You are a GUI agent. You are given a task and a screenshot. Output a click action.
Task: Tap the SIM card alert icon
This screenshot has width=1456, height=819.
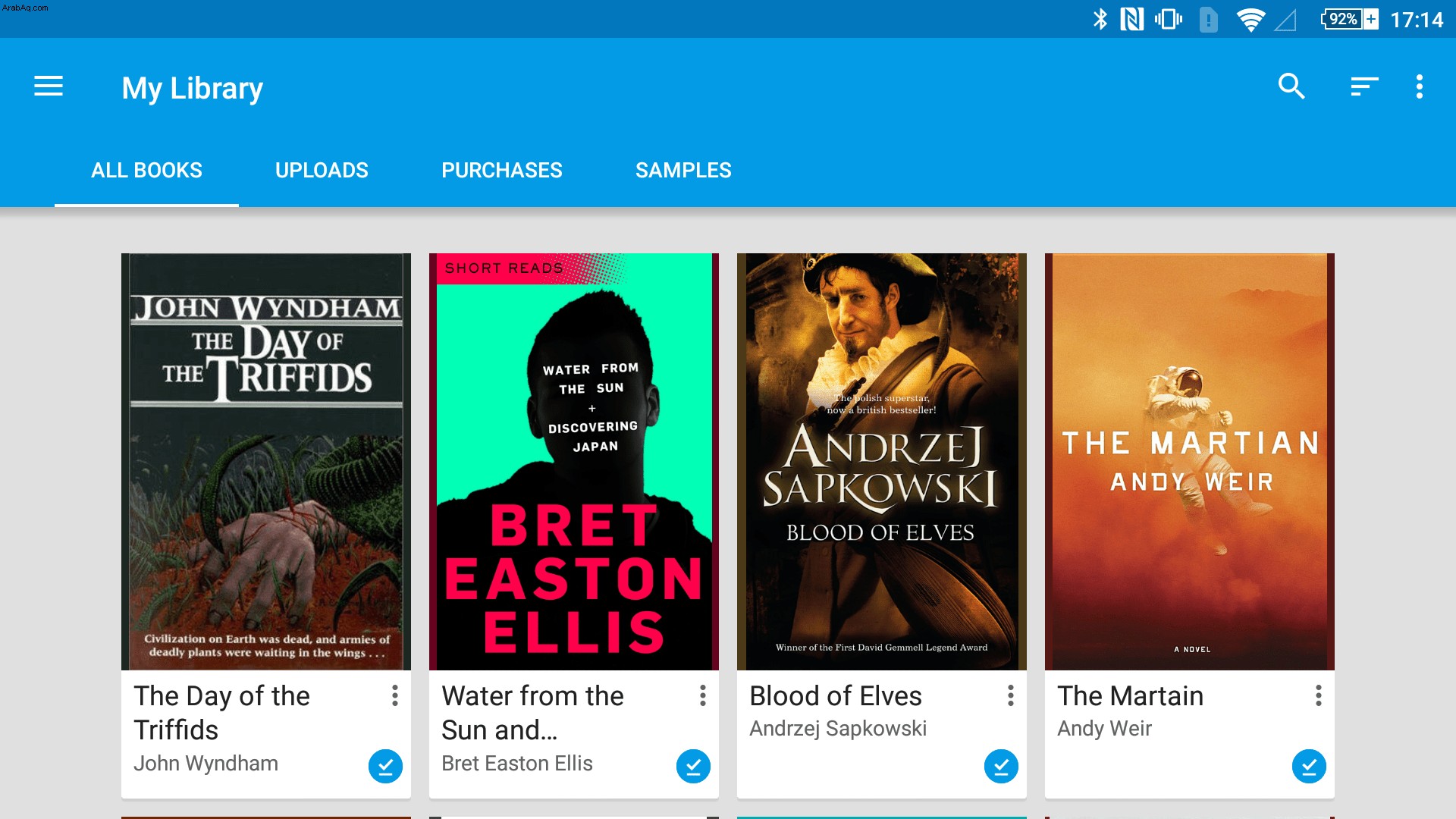point(1208,19)
